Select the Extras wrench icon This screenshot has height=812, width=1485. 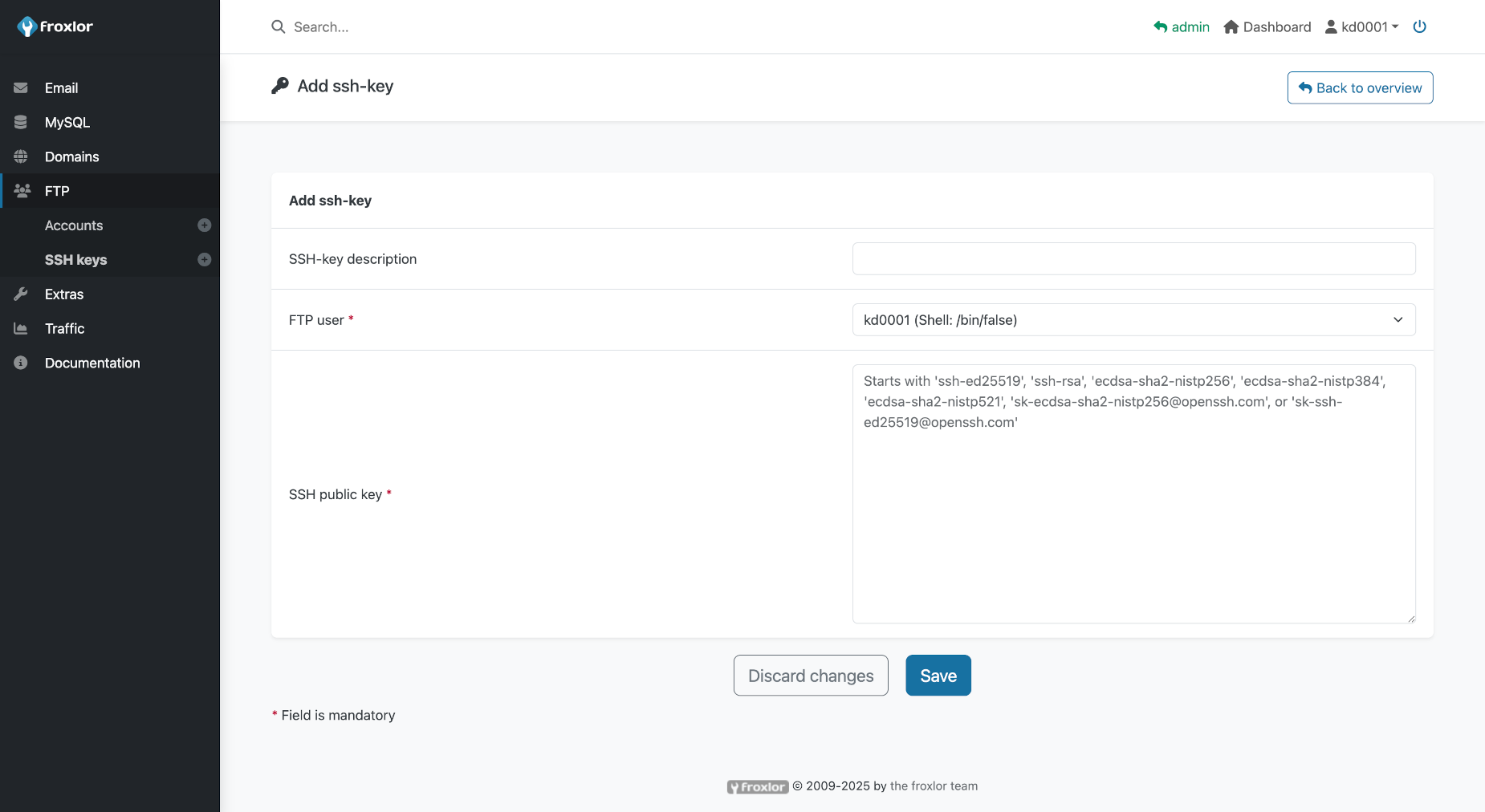tap(21, 294)
